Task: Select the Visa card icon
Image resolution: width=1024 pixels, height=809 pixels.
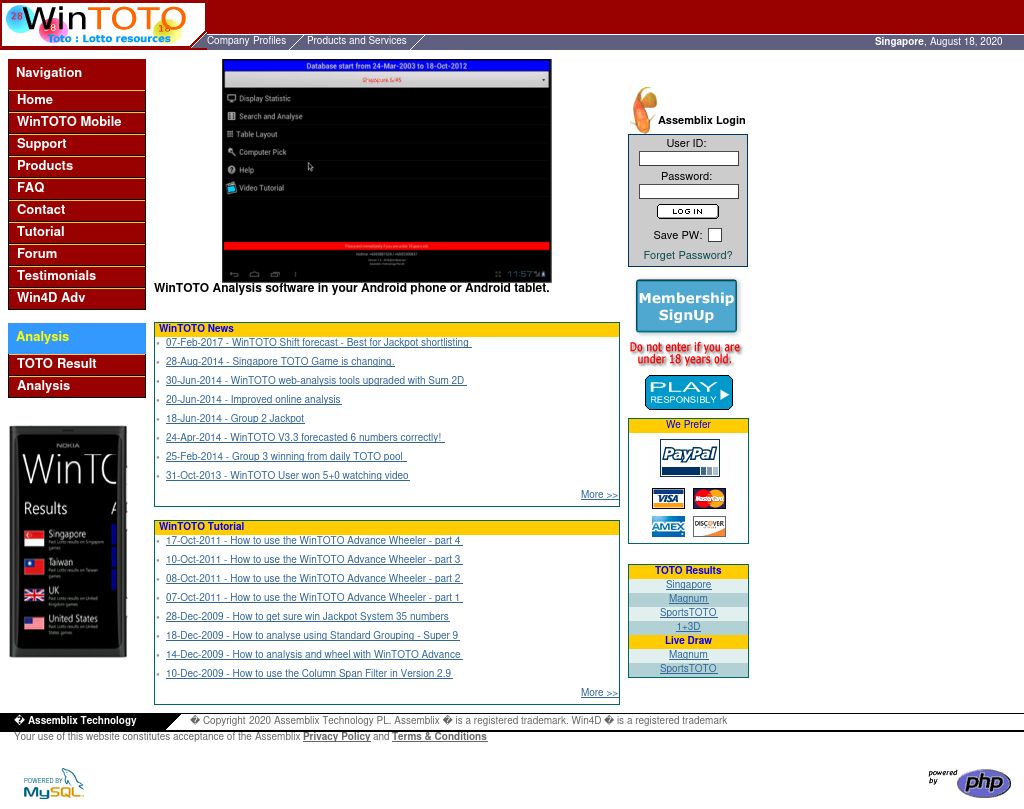Action: [x=667, y=497]
